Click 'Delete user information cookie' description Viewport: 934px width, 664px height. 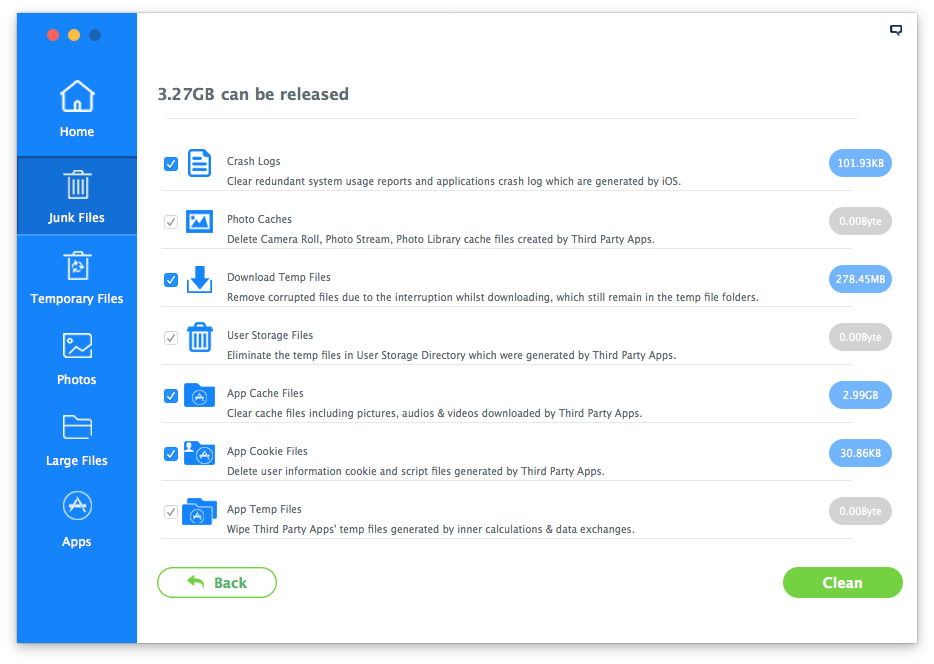[x=416, y=472]
